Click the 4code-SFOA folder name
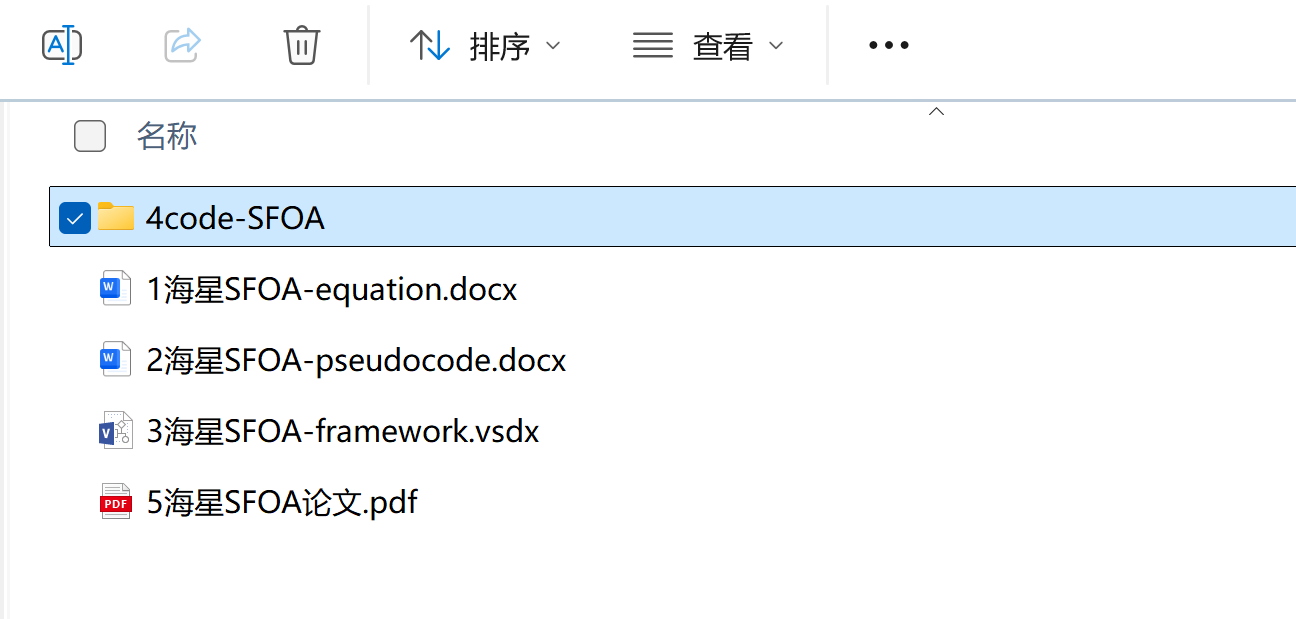The height and width of the screenshot is (619, 1296). tap(235, 218)
